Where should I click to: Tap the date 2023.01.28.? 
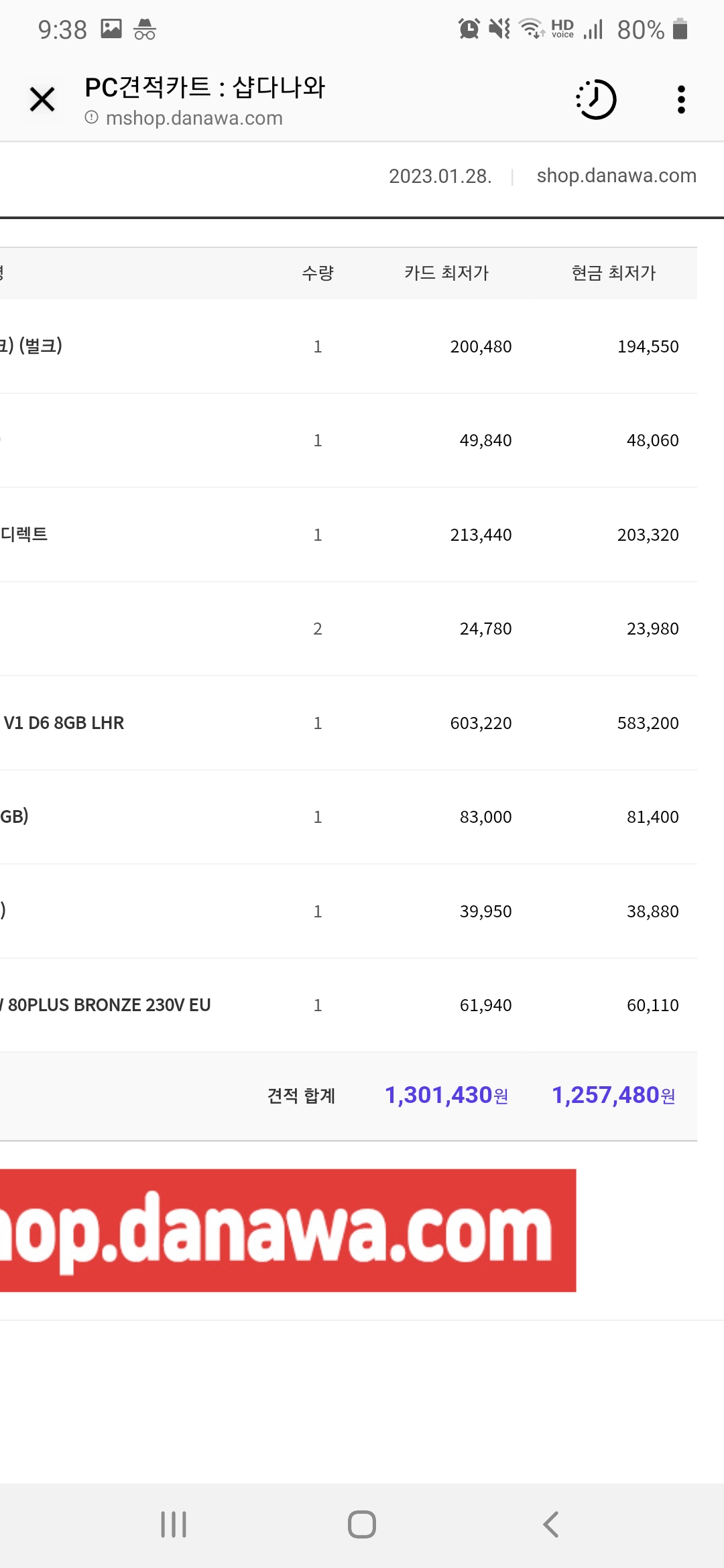[440, 176]
